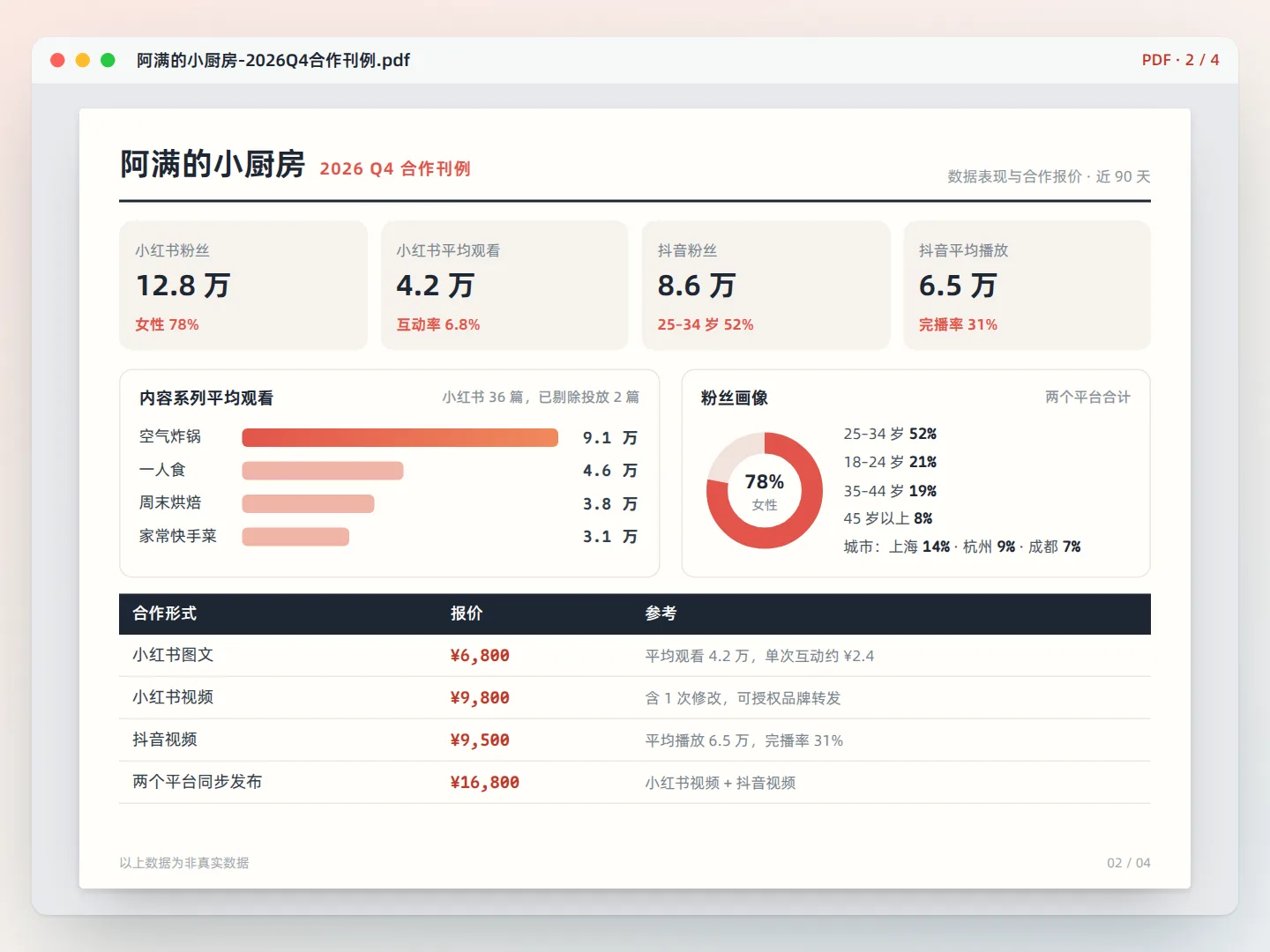
Task: Click the note 小红书视频 + 抖音视频
Action: click(721, 783)
